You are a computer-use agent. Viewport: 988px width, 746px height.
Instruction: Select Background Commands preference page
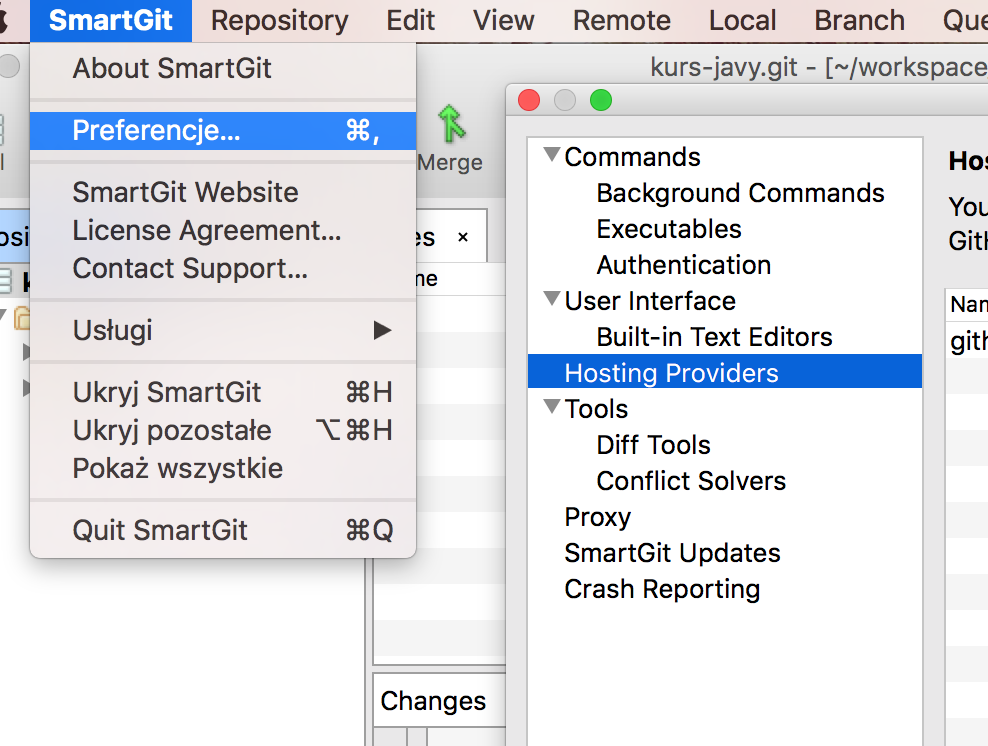pyautogui.click(x=740, y=193)
